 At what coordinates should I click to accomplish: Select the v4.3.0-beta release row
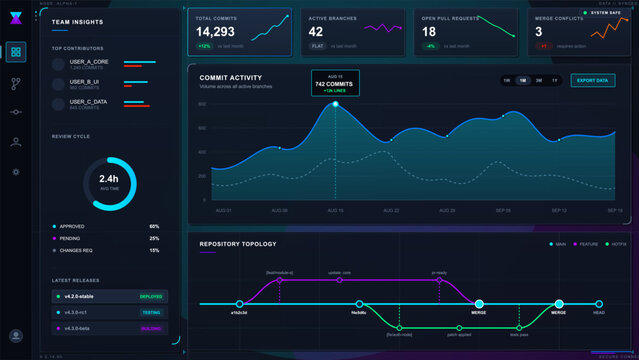coord(110,328)
